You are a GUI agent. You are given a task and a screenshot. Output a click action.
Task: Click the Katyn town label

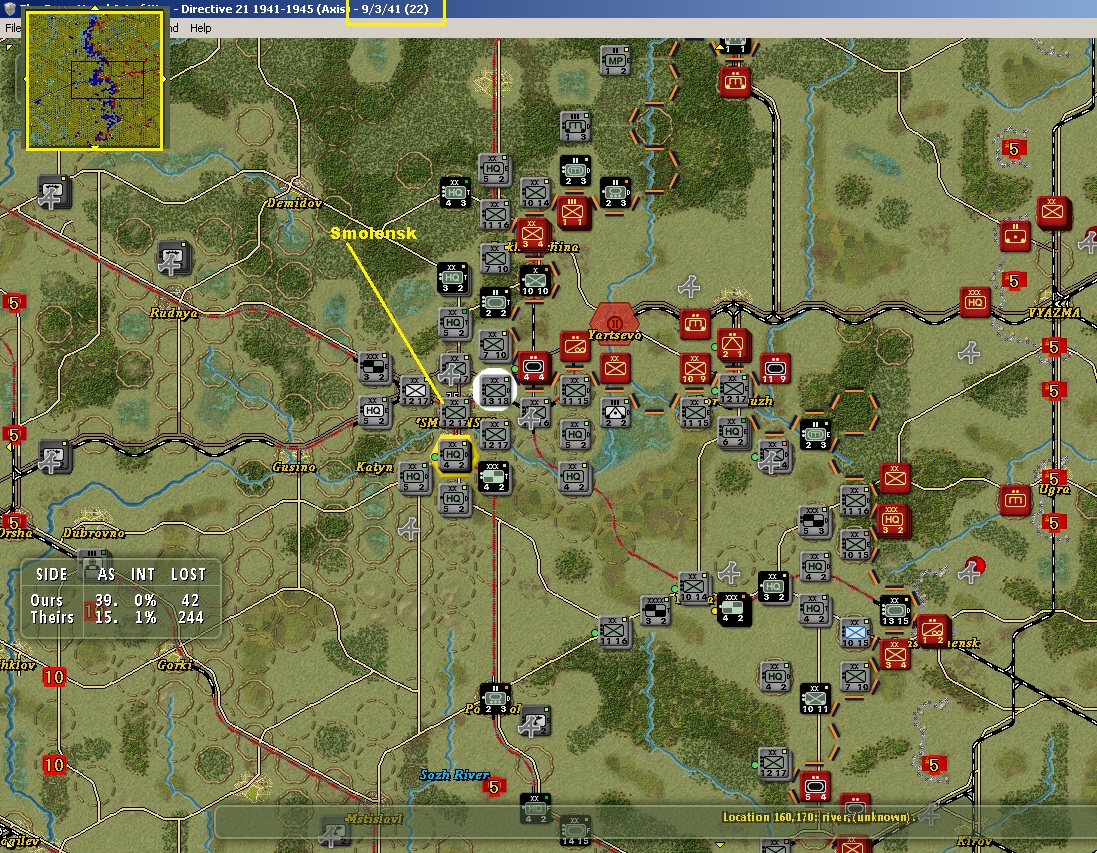point(375,467)
